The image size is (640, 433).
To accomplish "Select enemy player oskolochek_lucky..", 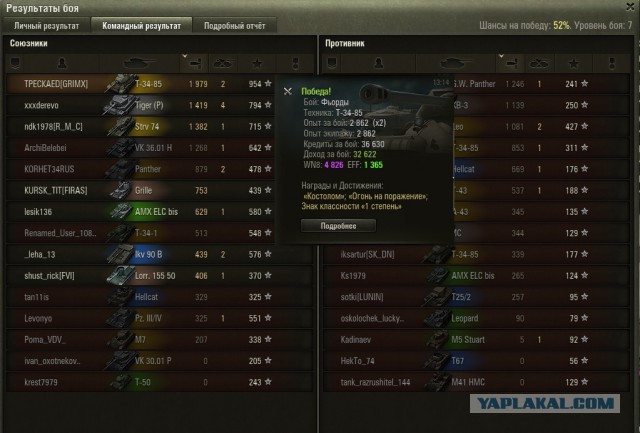I will pos(372,318).
